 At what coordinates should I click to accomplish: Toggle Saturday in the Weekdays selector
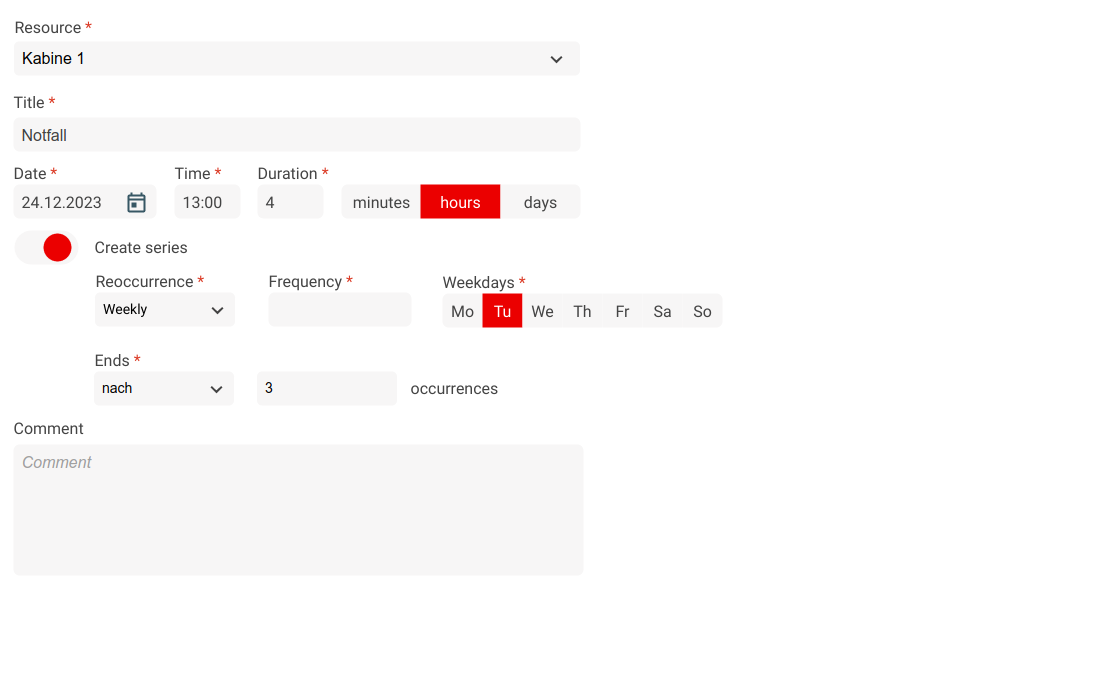[x=662, y=312]
